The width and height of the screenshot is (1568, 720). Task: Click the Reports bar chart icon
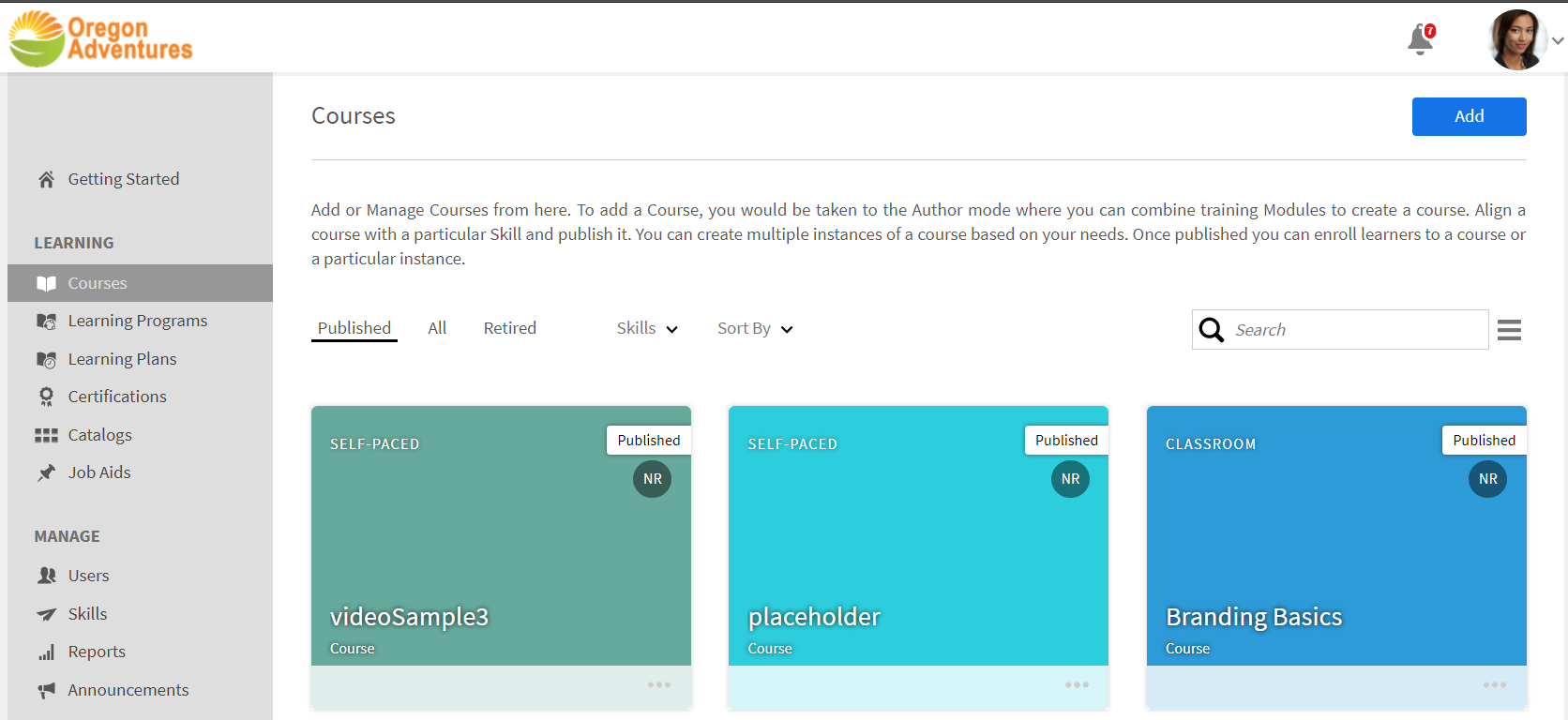(46, 652)
